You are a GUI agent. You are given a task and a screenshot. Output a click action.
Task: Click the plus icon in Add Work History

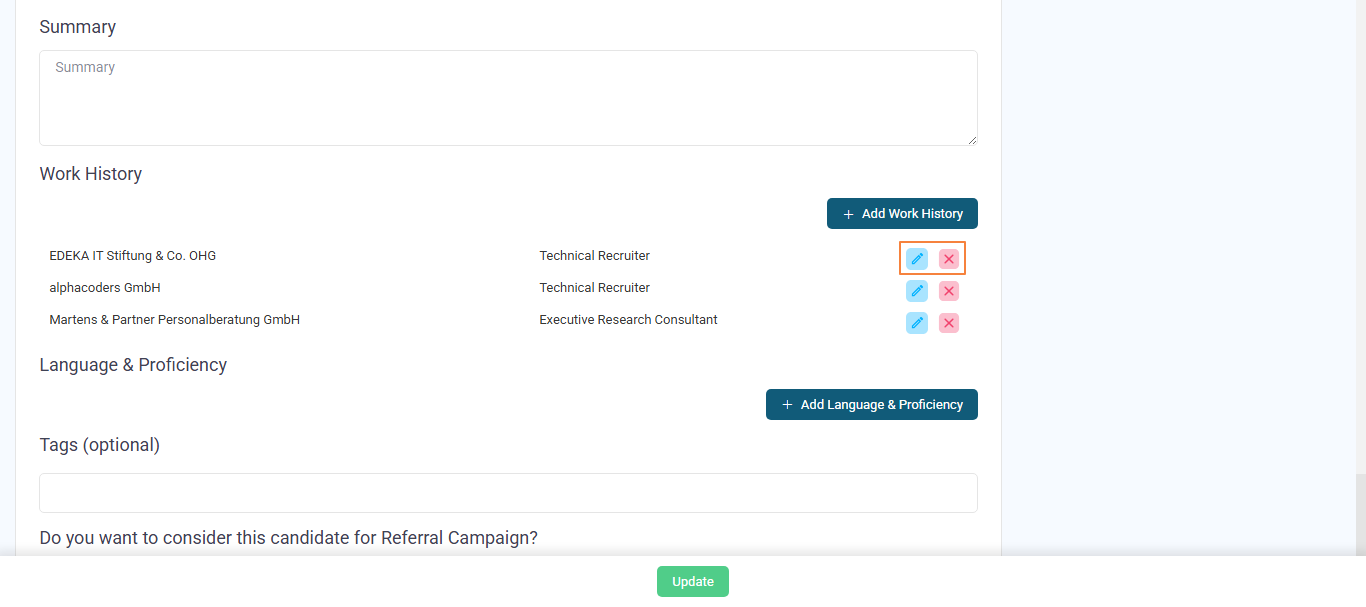click(x=848, y=214)
